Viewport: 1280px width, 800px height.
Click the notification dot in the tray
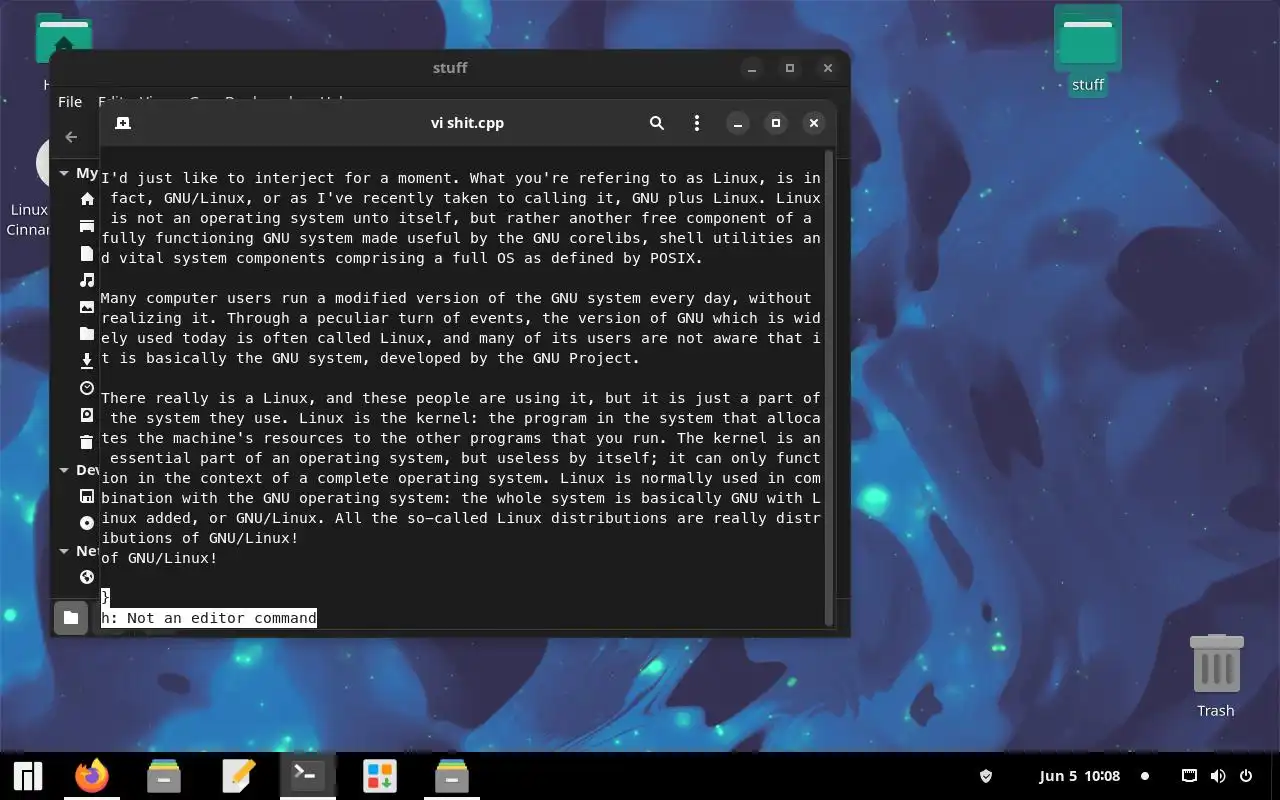point(1145,776)
